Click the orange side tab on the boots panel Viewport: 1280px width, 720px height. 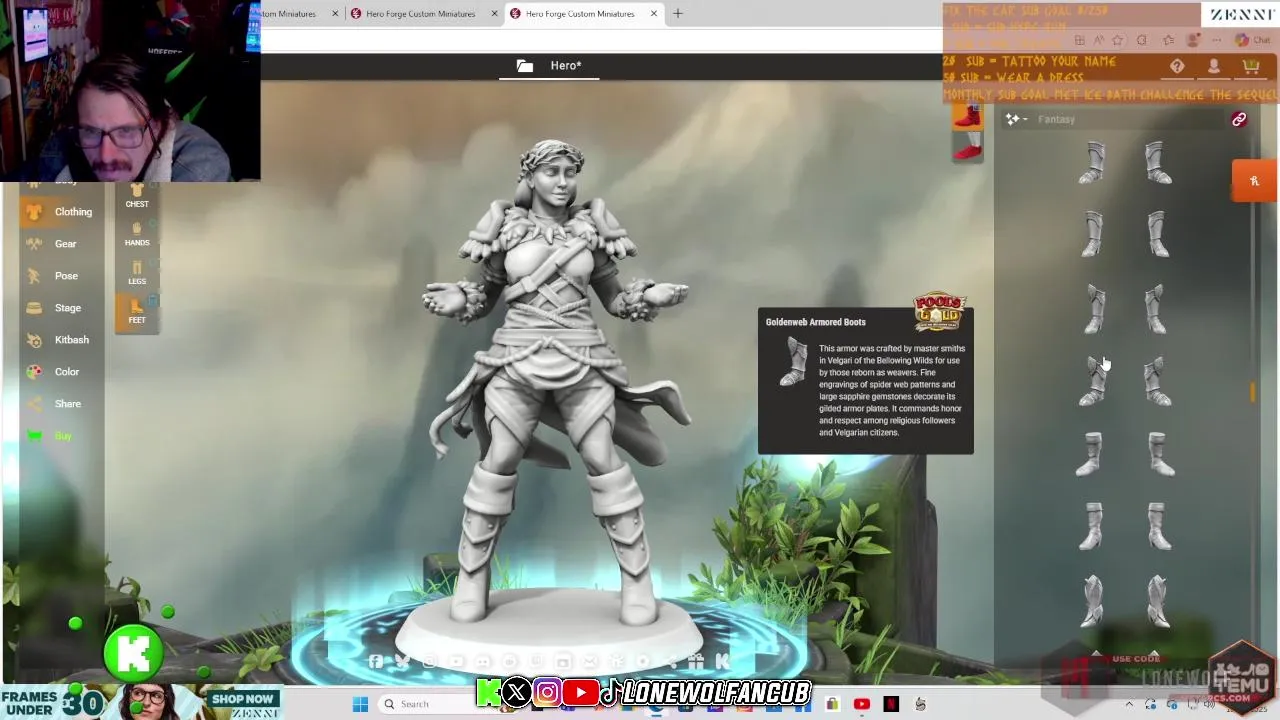click(x=1254, y=181)
